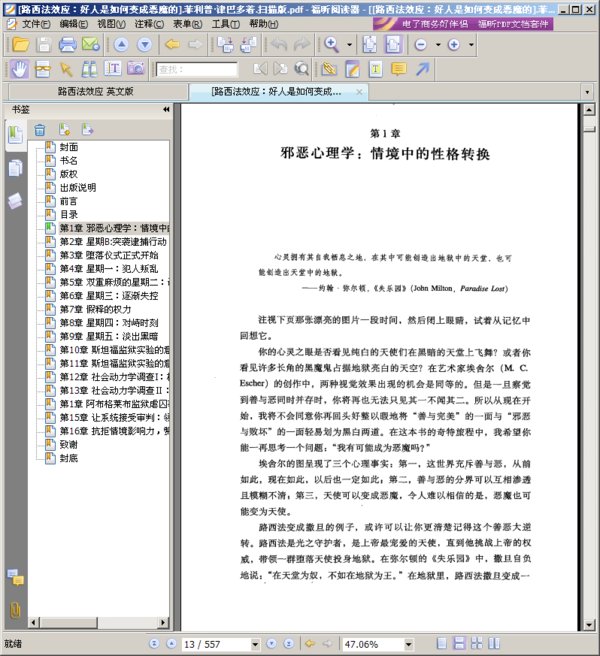Show the layers panel

(15, 201)
